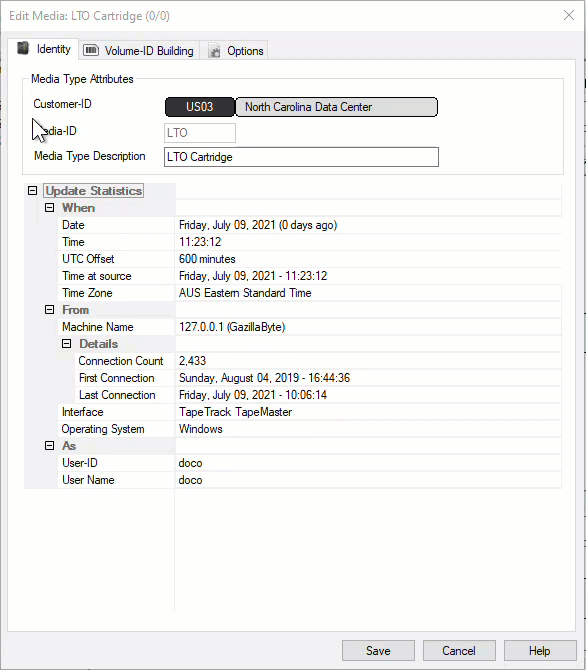Switch to the Volume-ID Building tab
The height and width of the screenshot is (670, 586).
pyautogui.click(x=139, y=50)
